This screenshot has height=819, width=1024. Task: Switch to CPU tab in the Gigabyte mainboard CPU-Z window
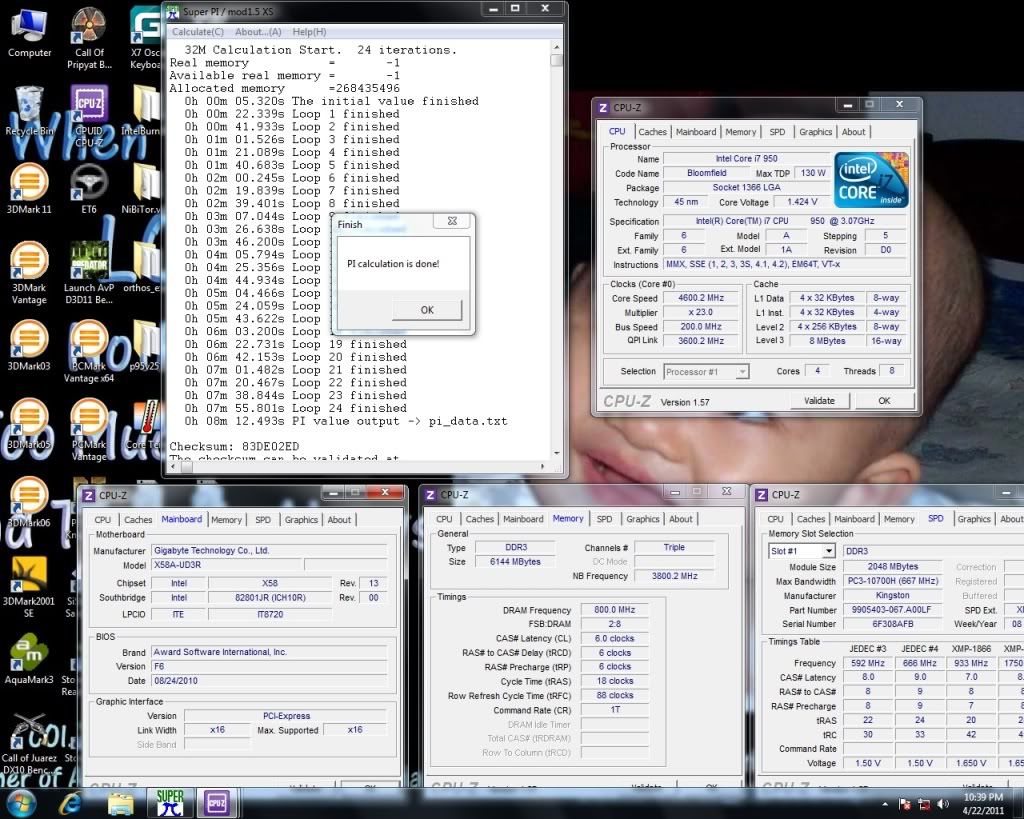(103, 519)
